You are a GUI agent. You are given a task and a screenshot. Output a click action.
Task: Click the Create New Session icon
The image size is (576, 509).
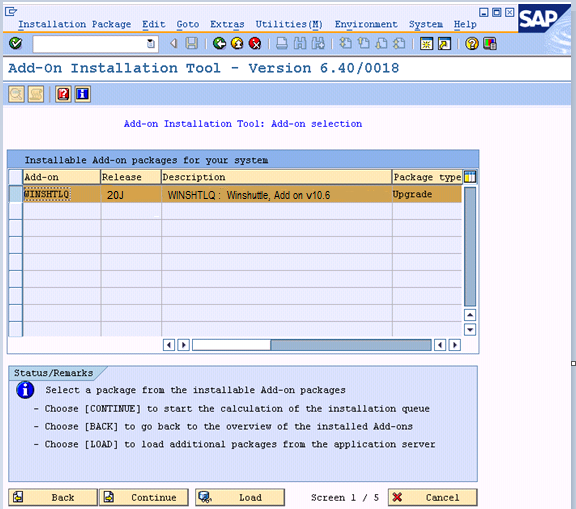[426, 44]
